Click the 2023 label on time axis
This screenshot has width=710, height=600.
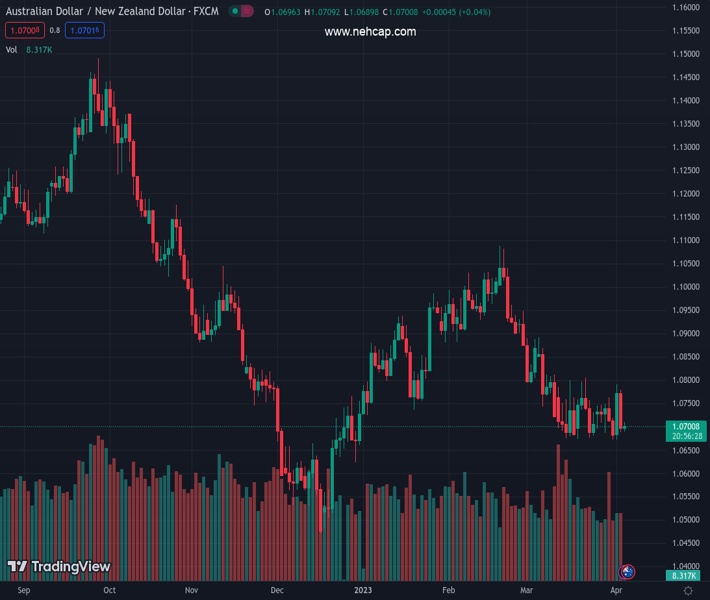coord(364,590)
